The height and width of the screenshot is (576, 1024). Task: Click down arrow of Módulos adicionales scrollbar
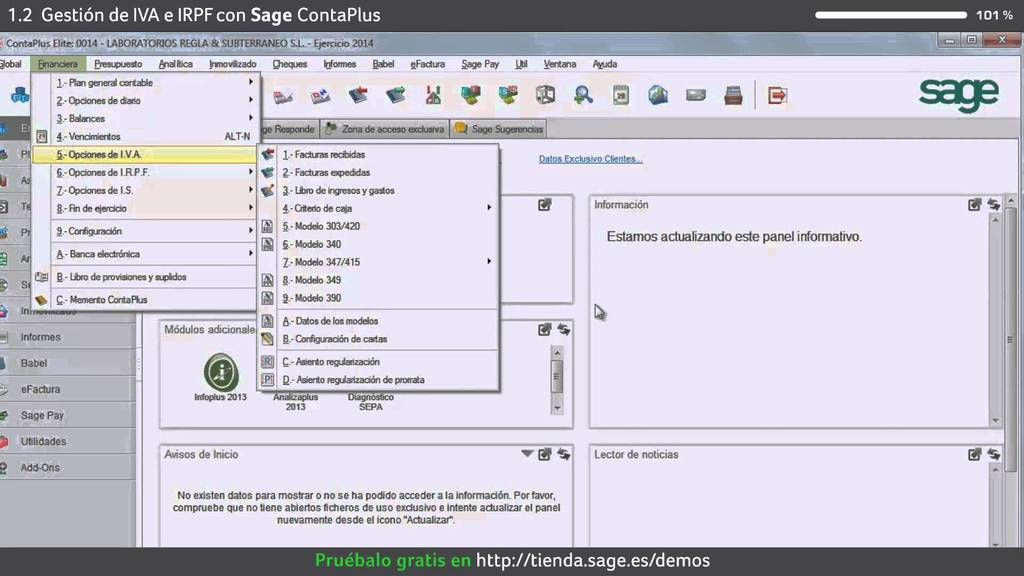(x=557, y=408)
